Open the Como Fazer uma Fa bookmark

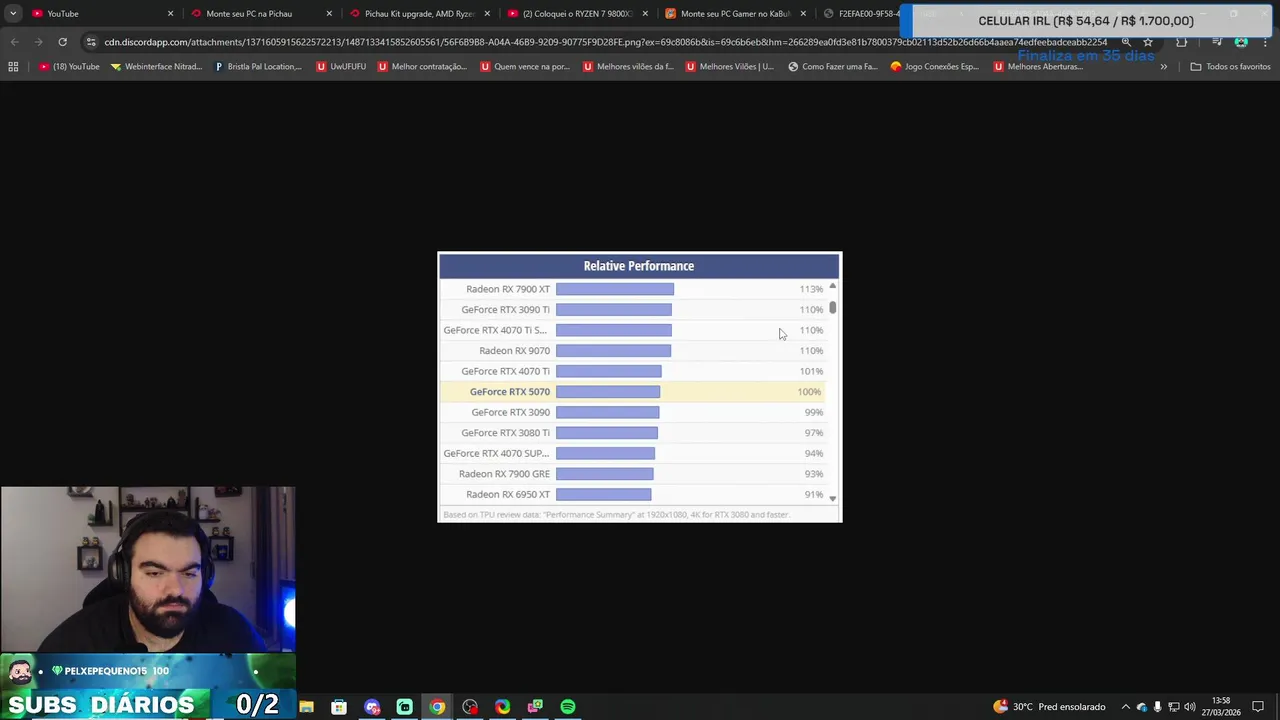pos(832,67)
